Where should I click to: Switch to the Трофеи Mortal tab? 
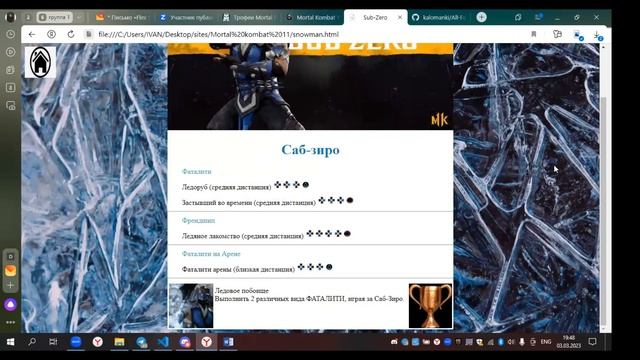click(x=248, y=18)
